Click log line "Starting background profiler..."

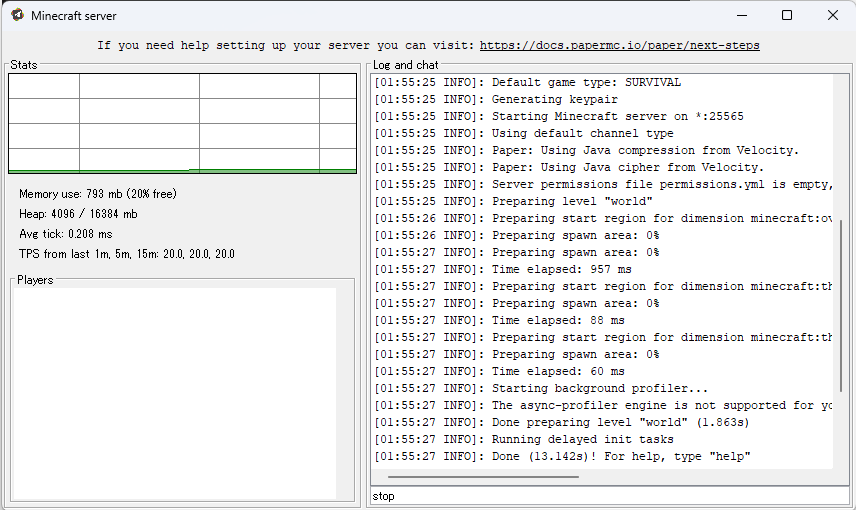pos(540,388)
